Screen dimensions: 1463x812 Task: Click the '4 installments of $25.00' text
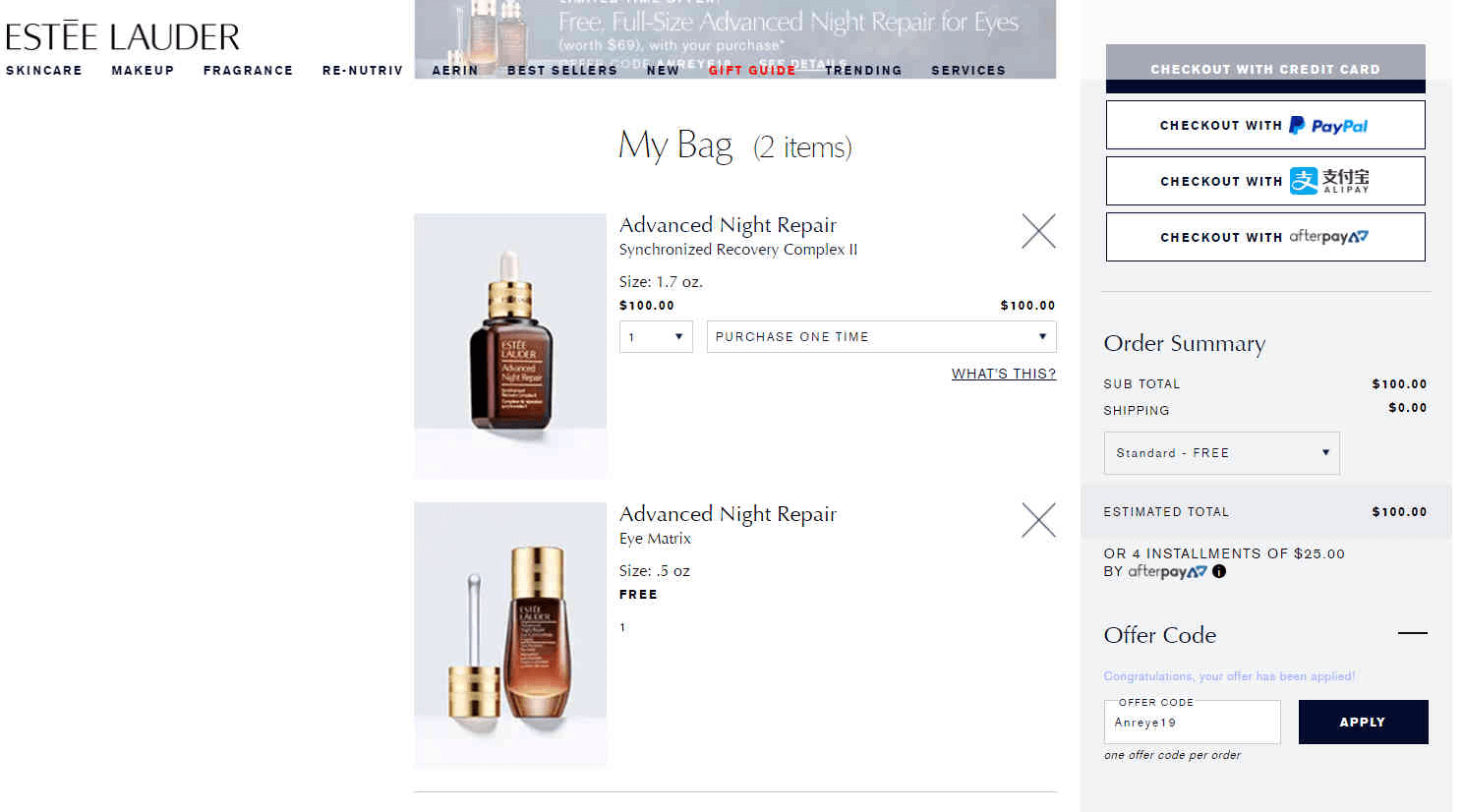click(1237, 553)
